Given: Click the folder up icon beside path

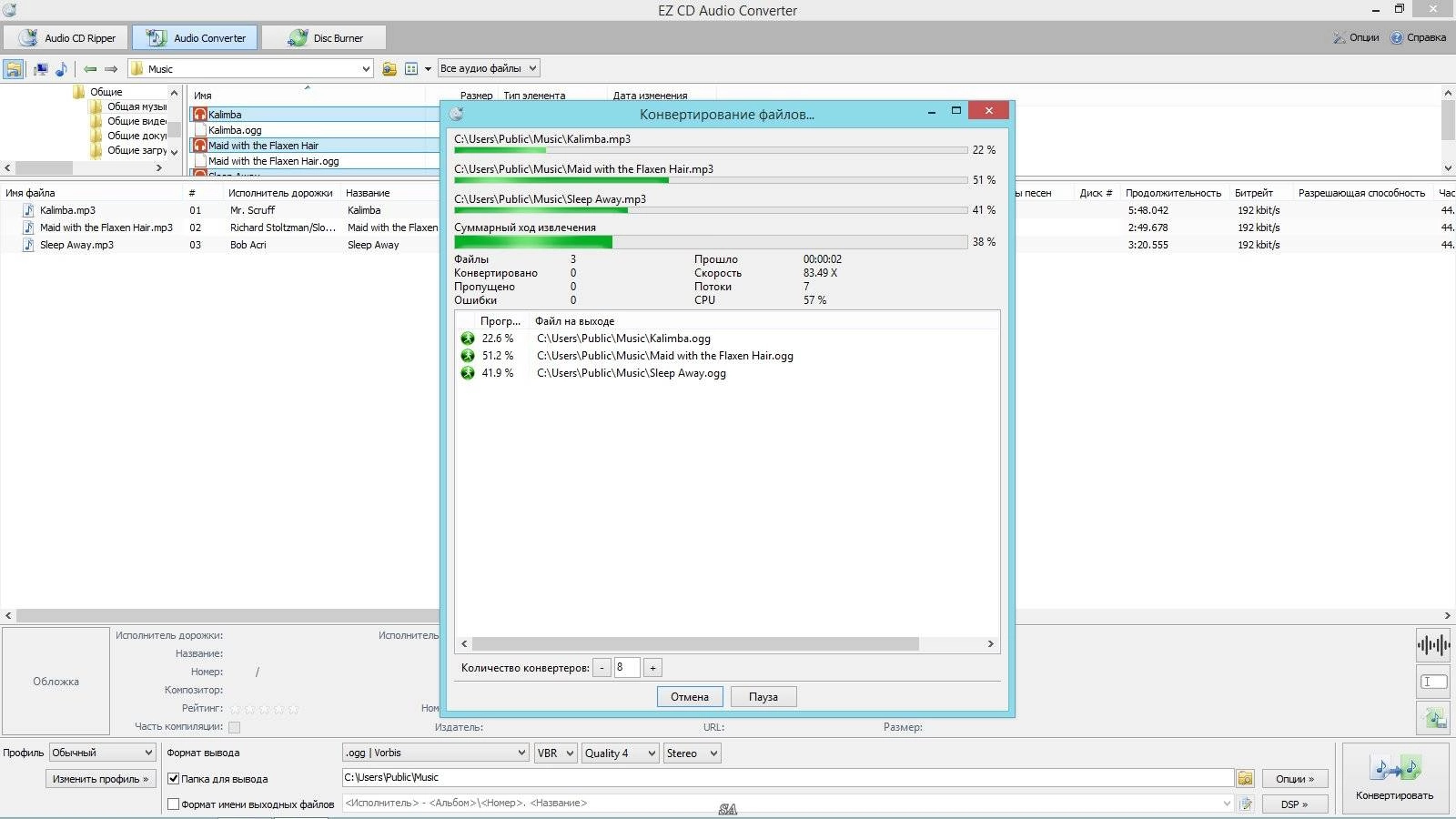Looking at the screenshot, I should [x=389, y=69].
